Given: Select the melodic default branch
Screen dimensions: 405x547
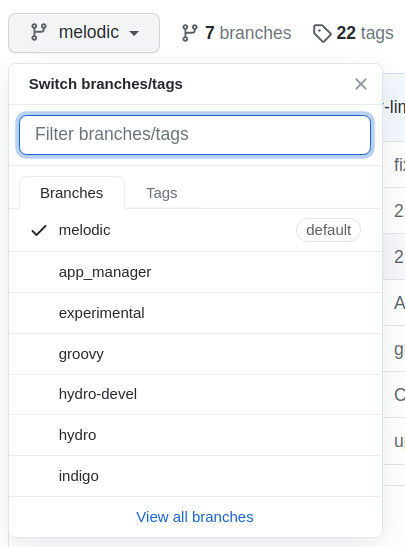Looking at the screenshot, I should [x=195, y=230].
